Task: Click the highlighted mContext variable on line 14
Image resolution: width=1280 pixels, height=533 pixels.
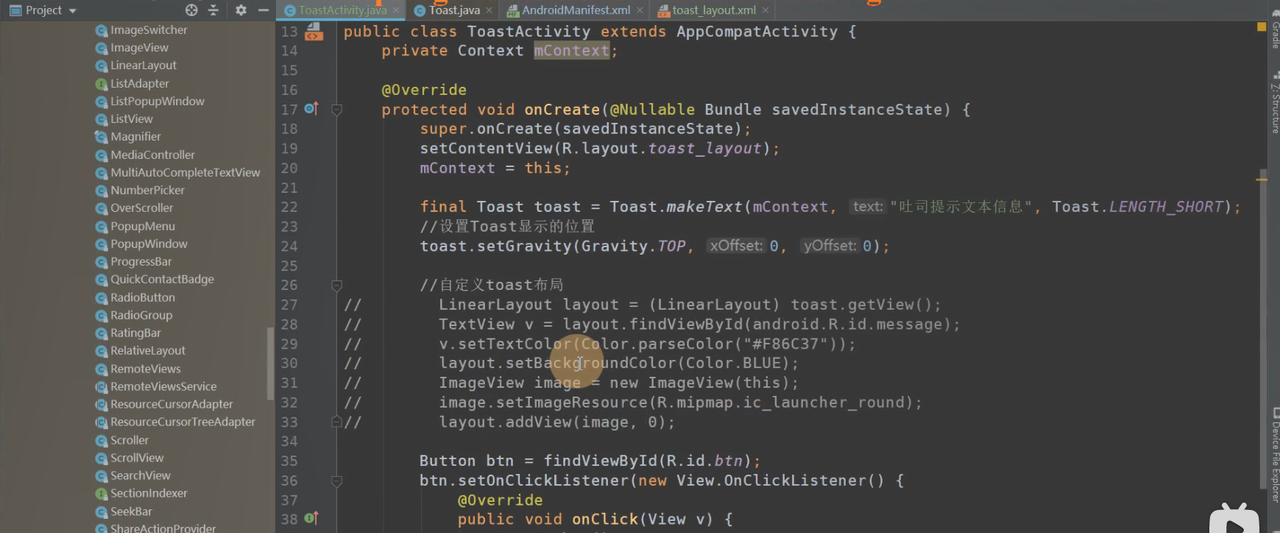Action: (571, 51)
